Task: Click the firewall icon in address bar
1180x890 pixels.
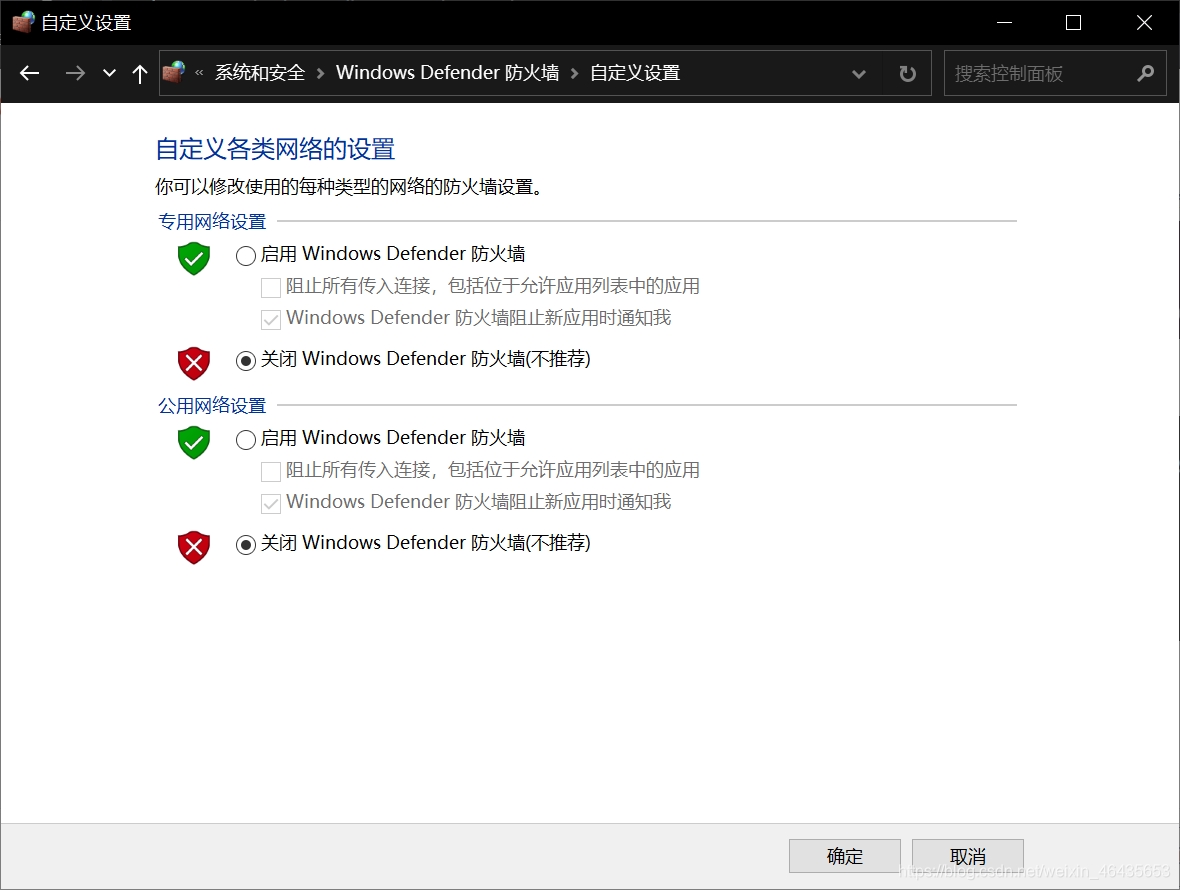Action: pos(174,72)
